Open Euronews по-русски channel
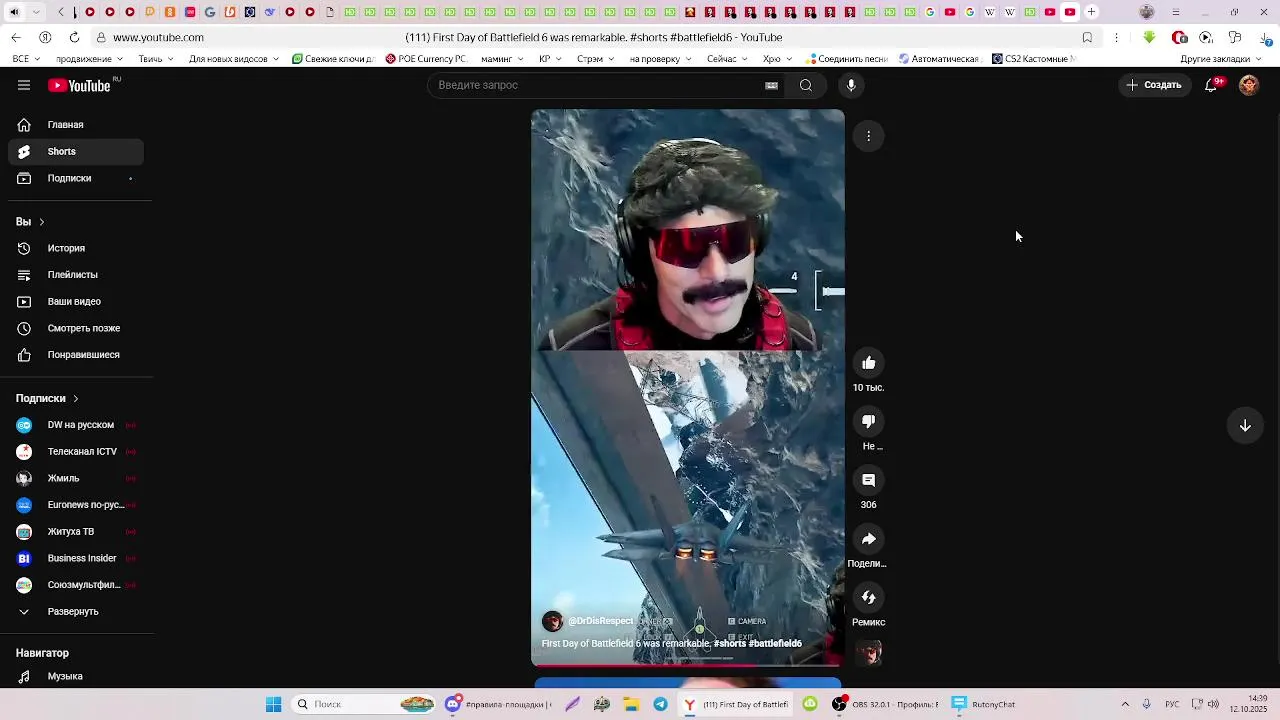The width and height of the screenshot is (1280, 720). point(76,505)
